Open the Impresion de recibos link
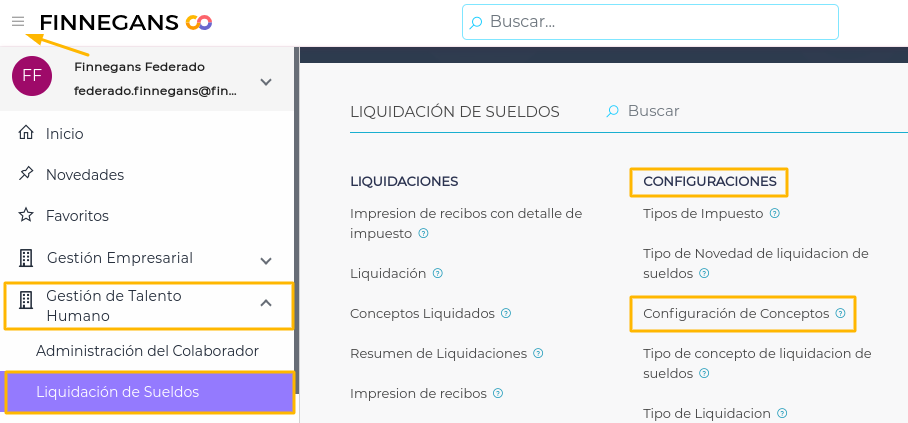908x423 pixels. (x=418, y=393)
